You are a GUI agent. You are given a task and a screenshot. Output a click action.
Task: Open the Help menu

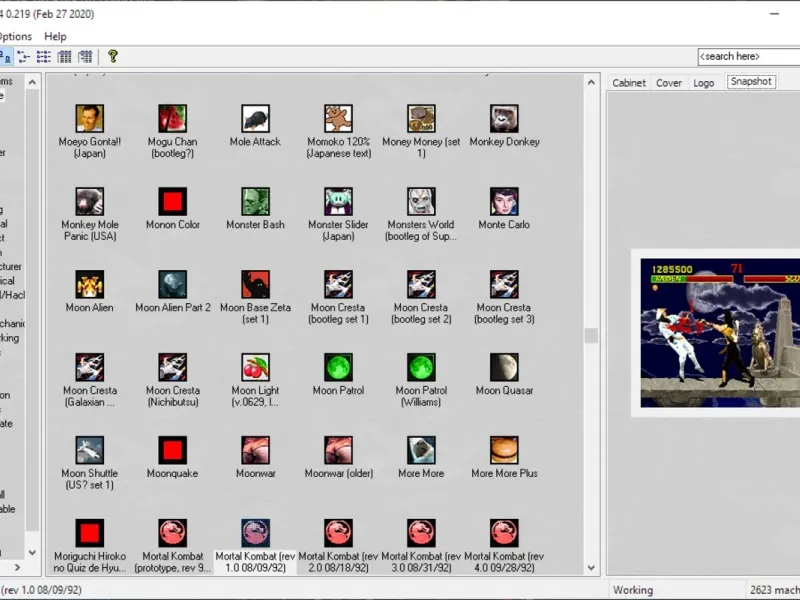pos(55,37)
